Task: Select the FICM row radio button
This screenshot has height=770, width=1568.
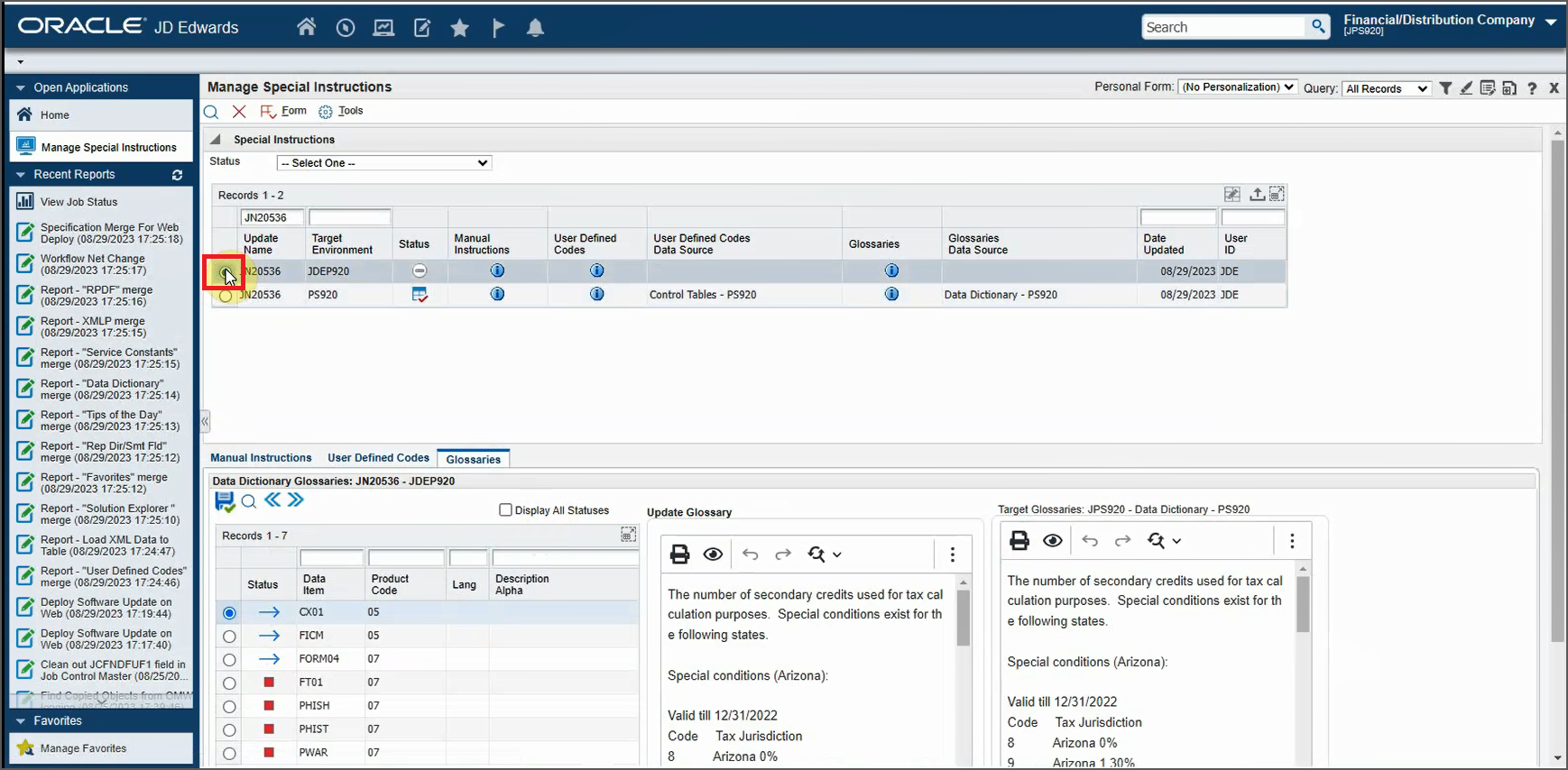Action: [x=229, y=637]
